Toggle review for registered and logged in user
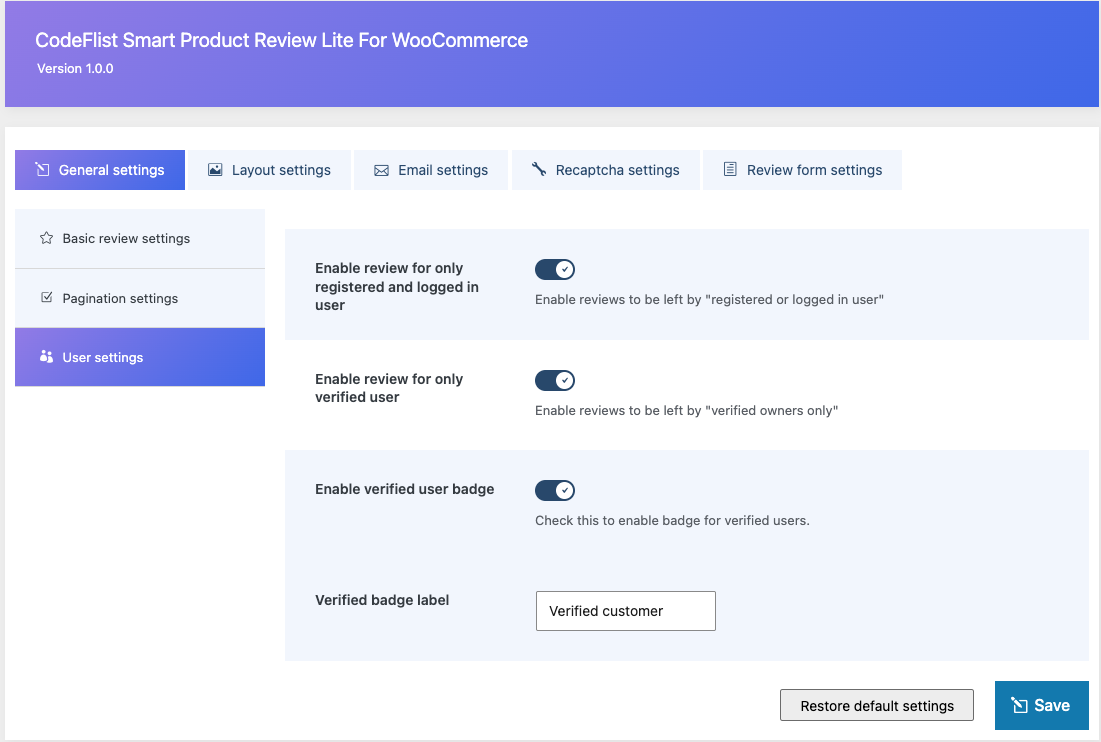 click(x=555, y=269)
